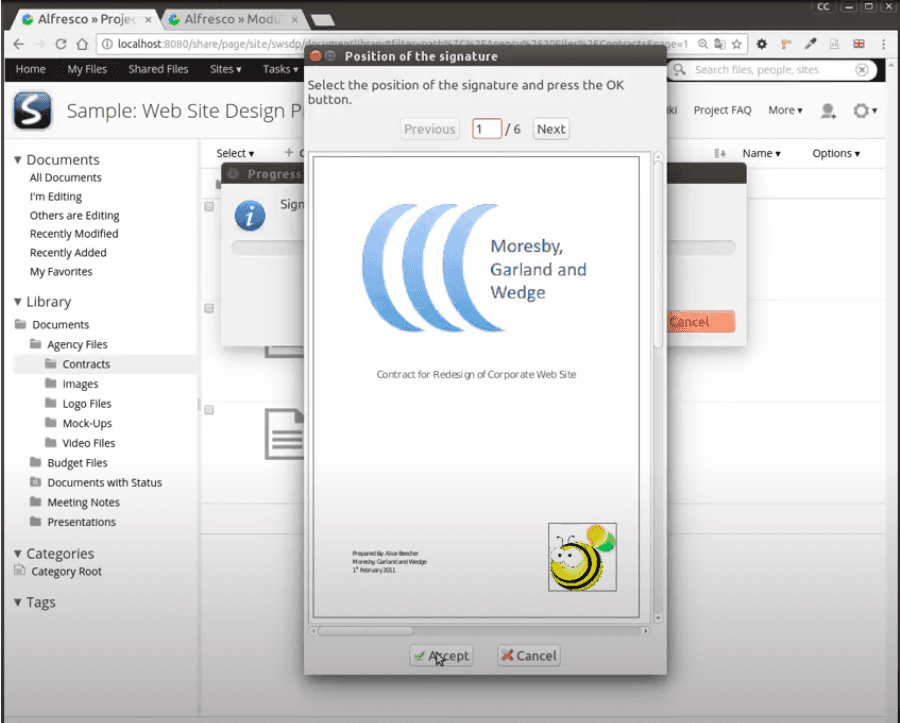Click the page number input field
Screen dimensions: 900x723
487,129
